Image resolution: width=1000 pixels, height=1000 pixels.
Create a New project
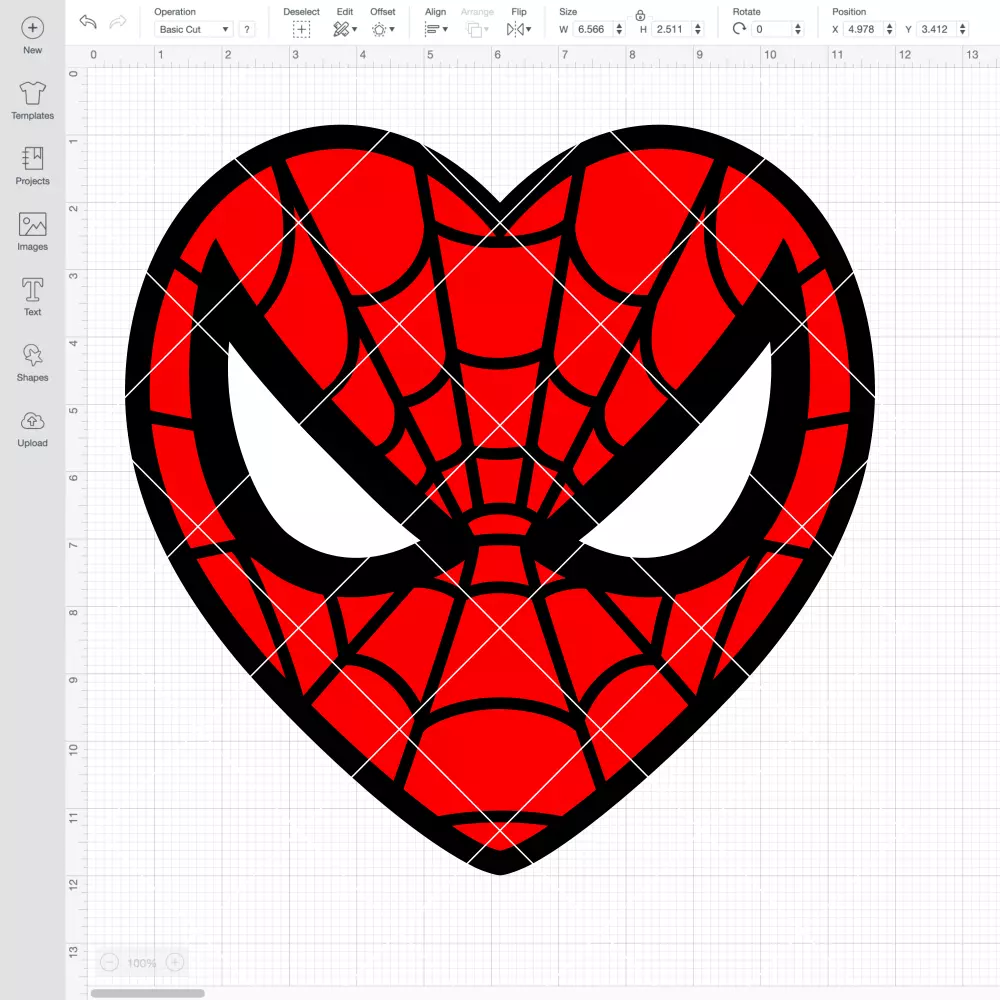pyautogui.click(x=33, y=36)
